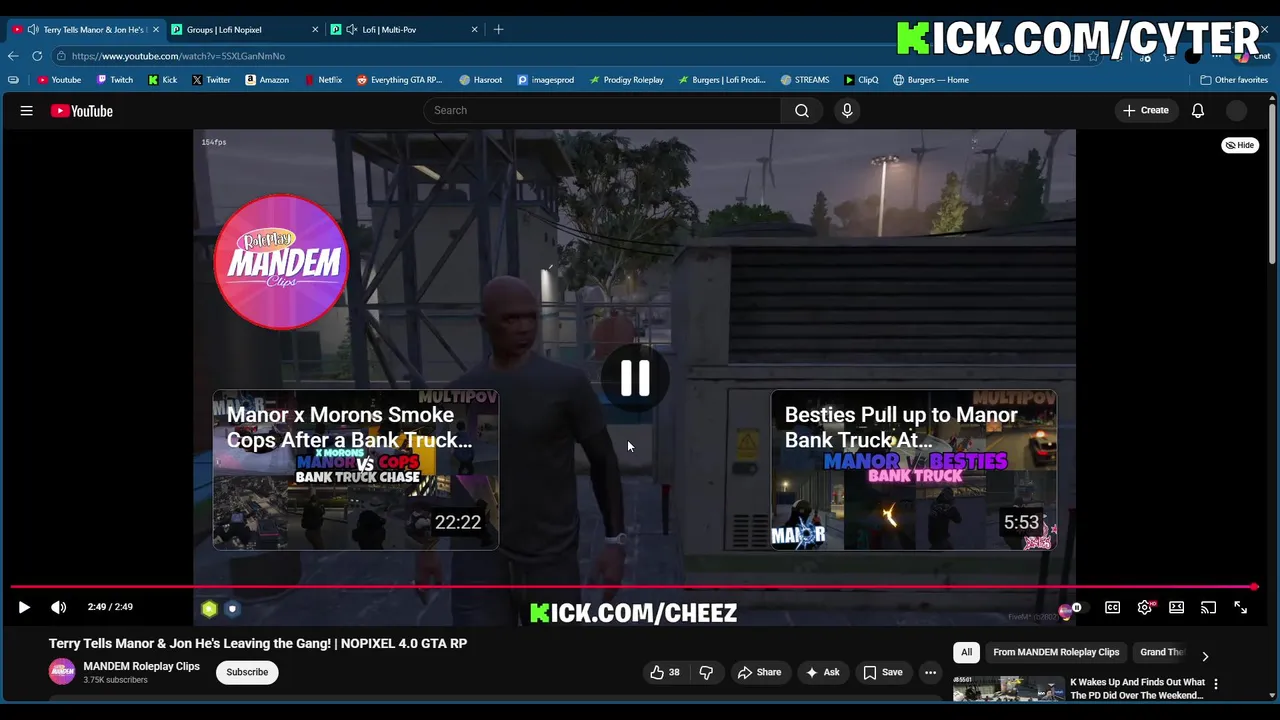This screenshot has height=720, width=1280.
Task: Open a new browser tab
Action: (x=498, y=29)
